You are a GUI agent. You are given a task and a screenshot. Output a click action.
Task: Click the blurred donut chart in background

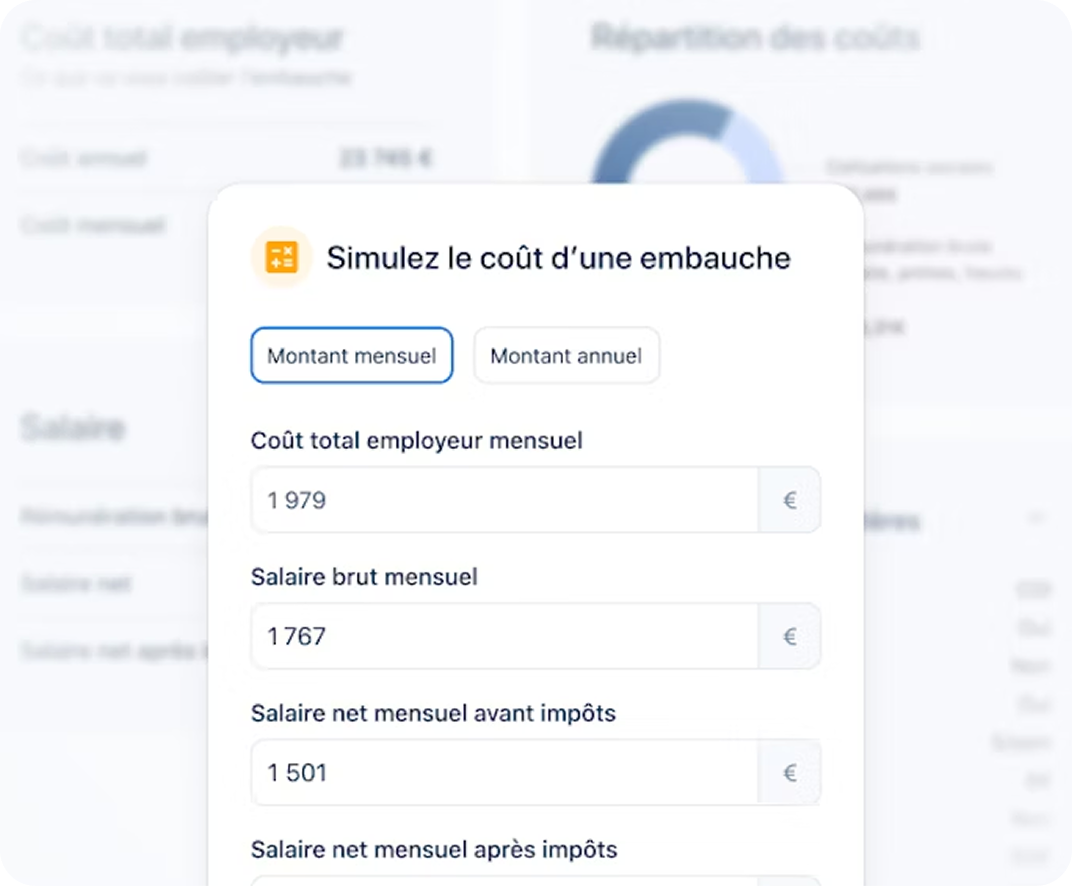[687, 142]
